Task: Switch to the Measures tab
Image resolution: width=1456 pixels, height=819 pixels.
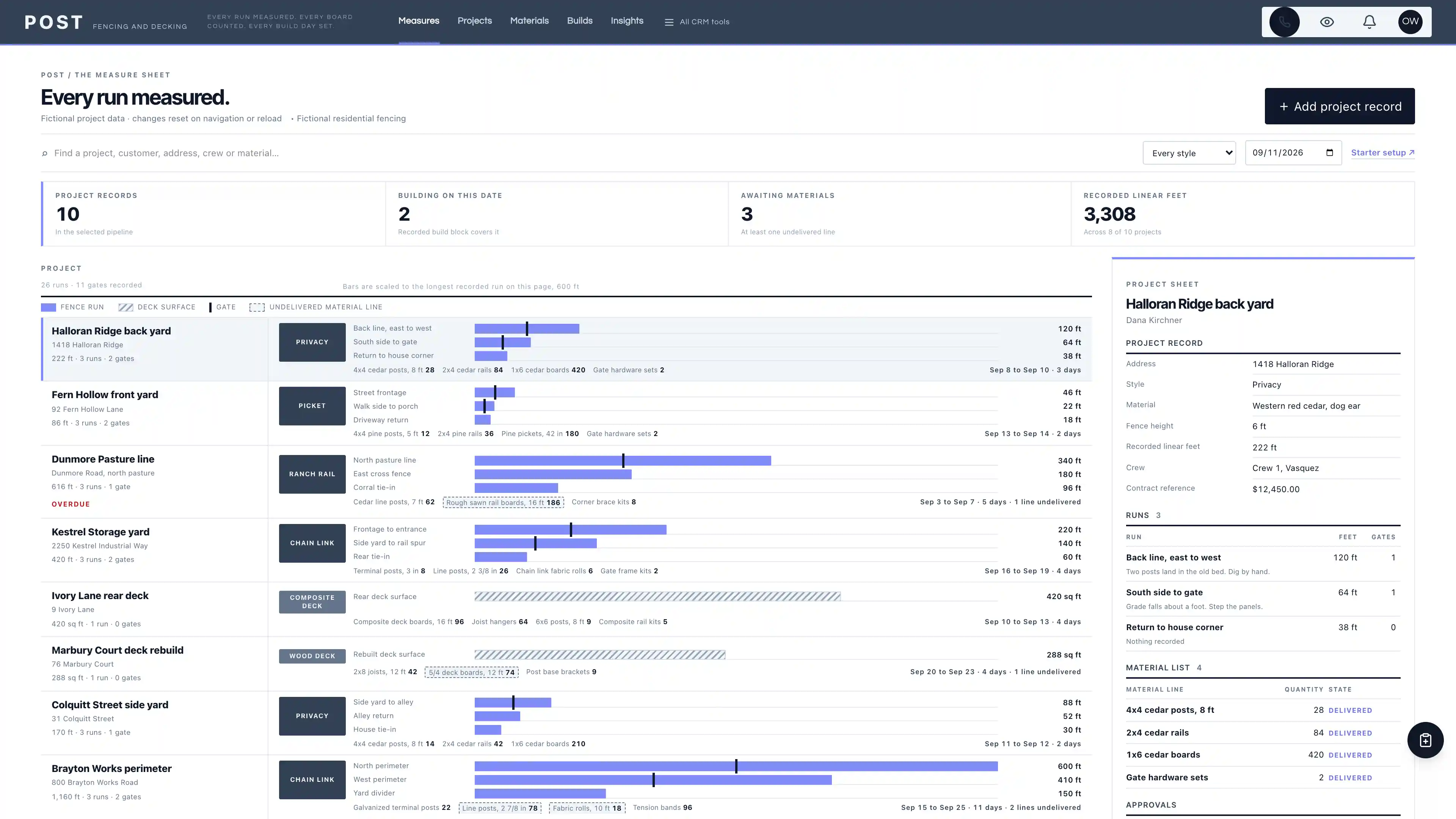Action: pyautogui.click(x=419, y=21)
